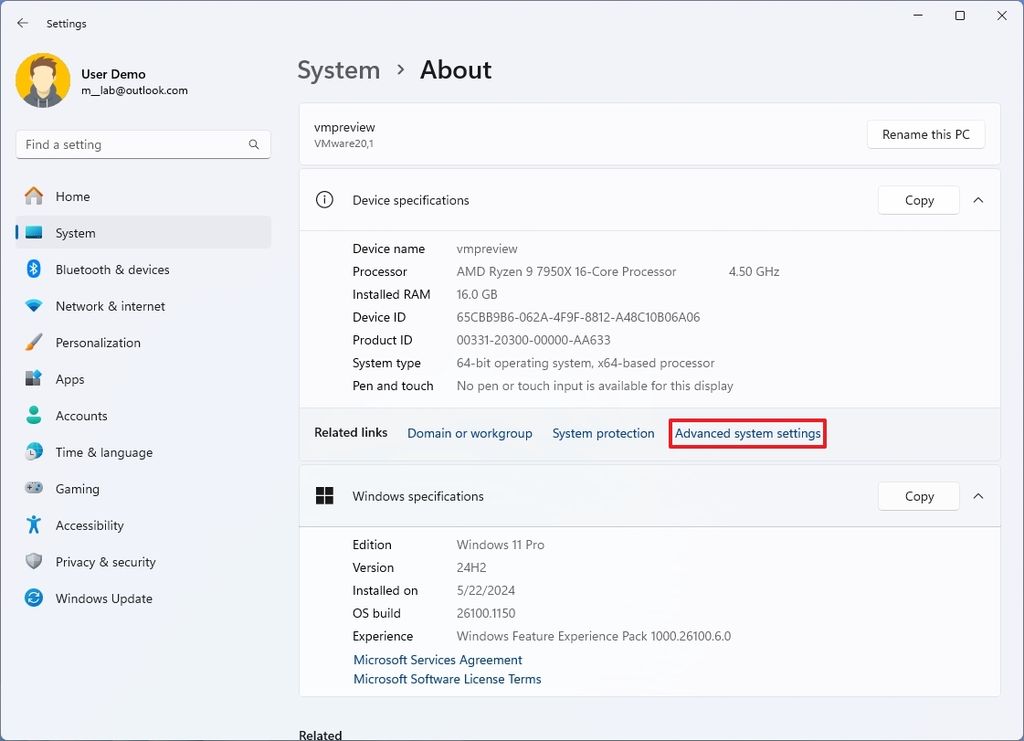1024x741 pixels.
Task: Open Advanced system settings
Action: coord(747,433)
